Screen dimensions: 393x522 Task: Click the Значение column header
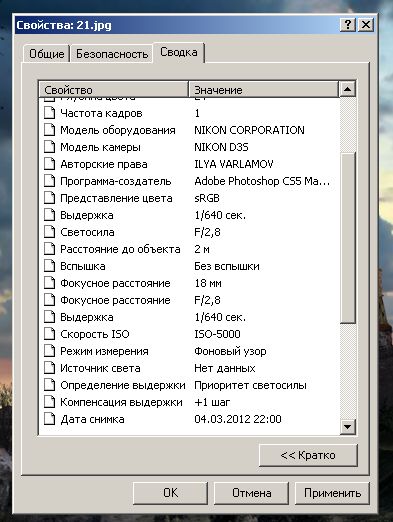click(264, 90)
